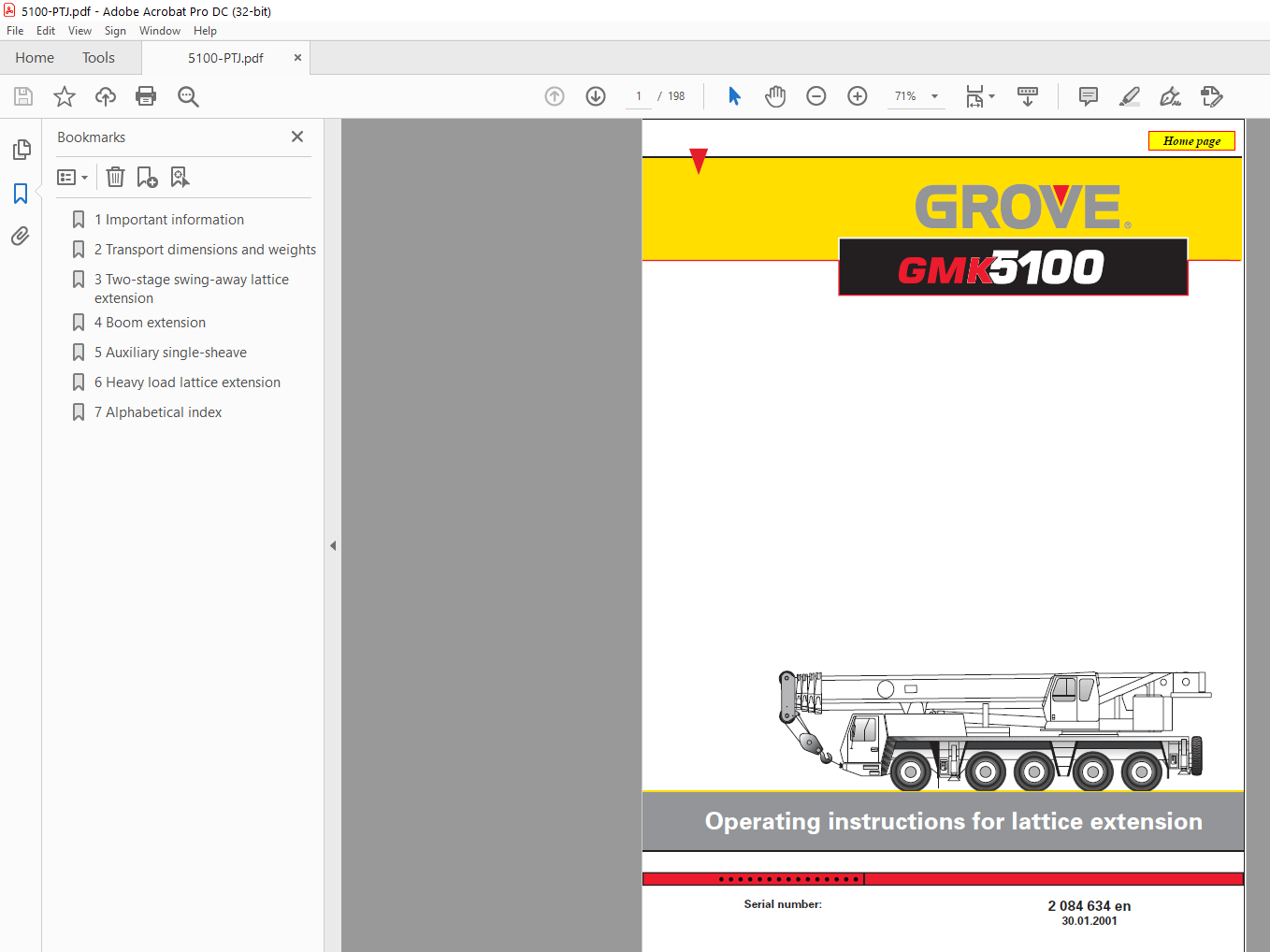Go to previous page arrow
This screenshot has height=952, width=1270.
(555, 96)
